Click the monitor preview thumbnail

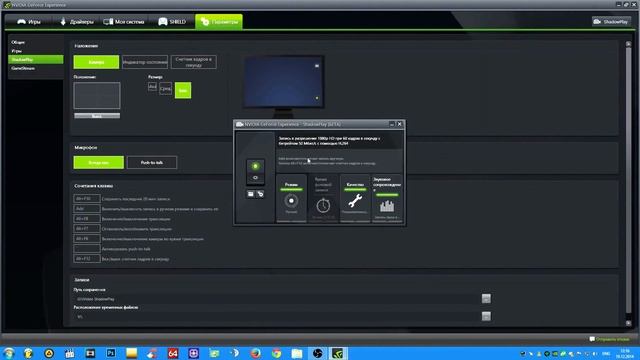click(284, 82)
